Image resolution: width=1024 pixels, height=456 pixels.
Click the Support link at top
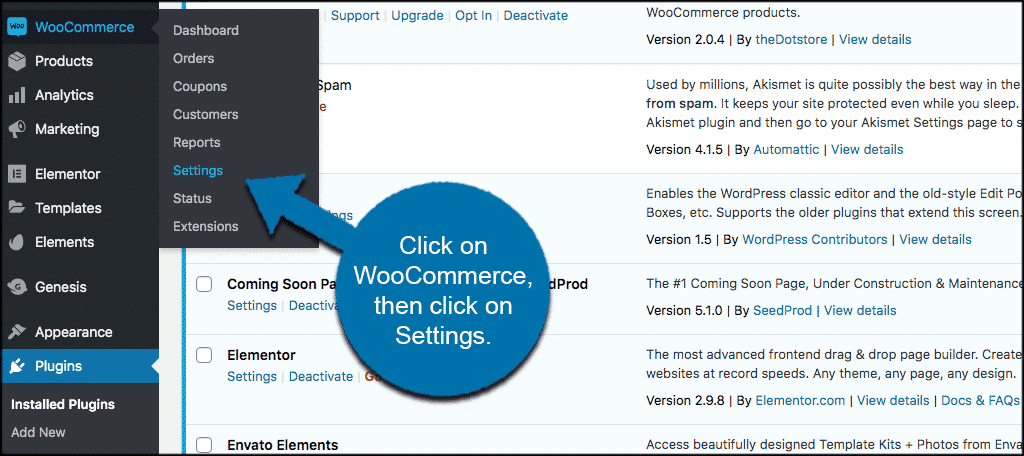coord(355,16)
